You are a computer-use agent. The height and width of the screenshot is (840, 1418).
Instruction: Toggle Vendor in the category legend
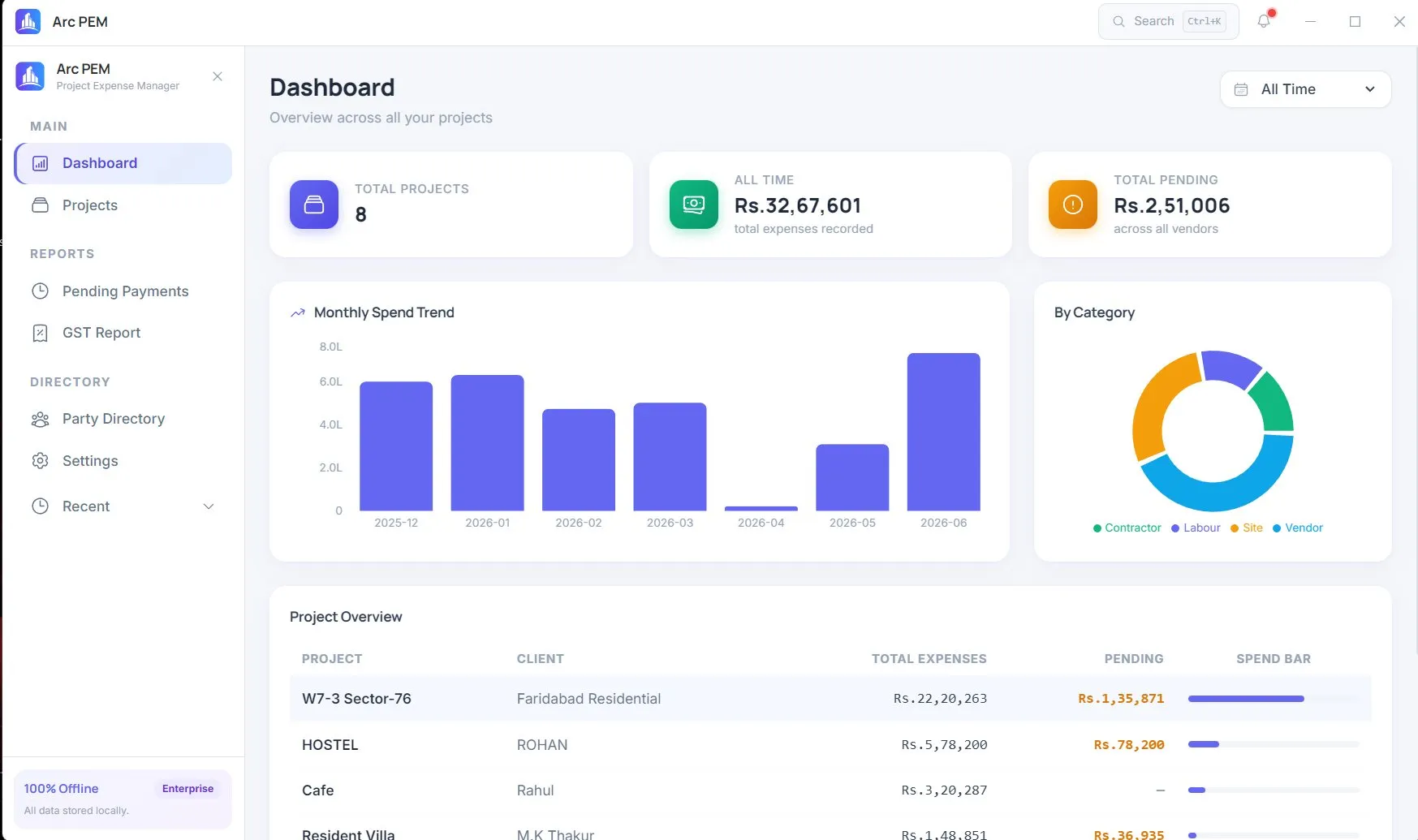(1297, 528)
